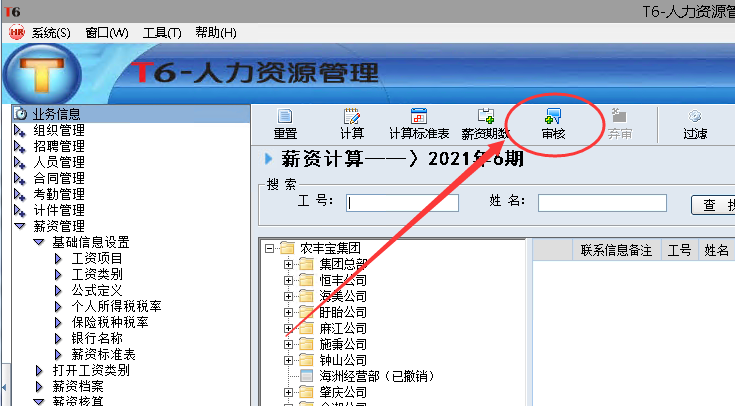Click the 施秉公司 folder icon
This screenshot has width=735, height=406.
[307, 344]
